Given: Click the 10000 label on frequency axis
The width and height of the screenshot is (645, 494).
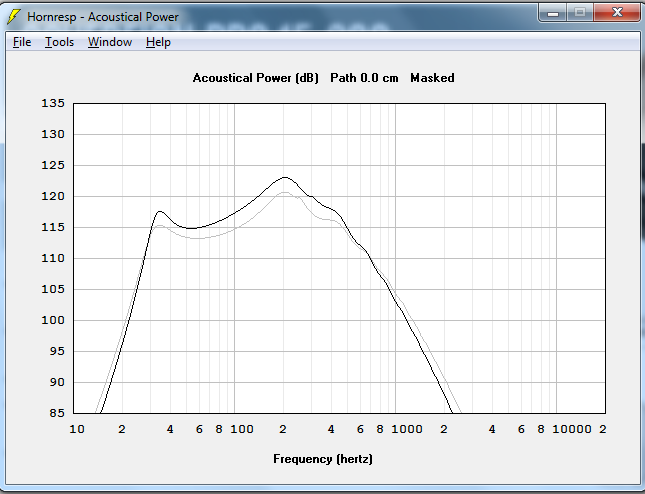Looking at the screenshot, I should 572,429.
